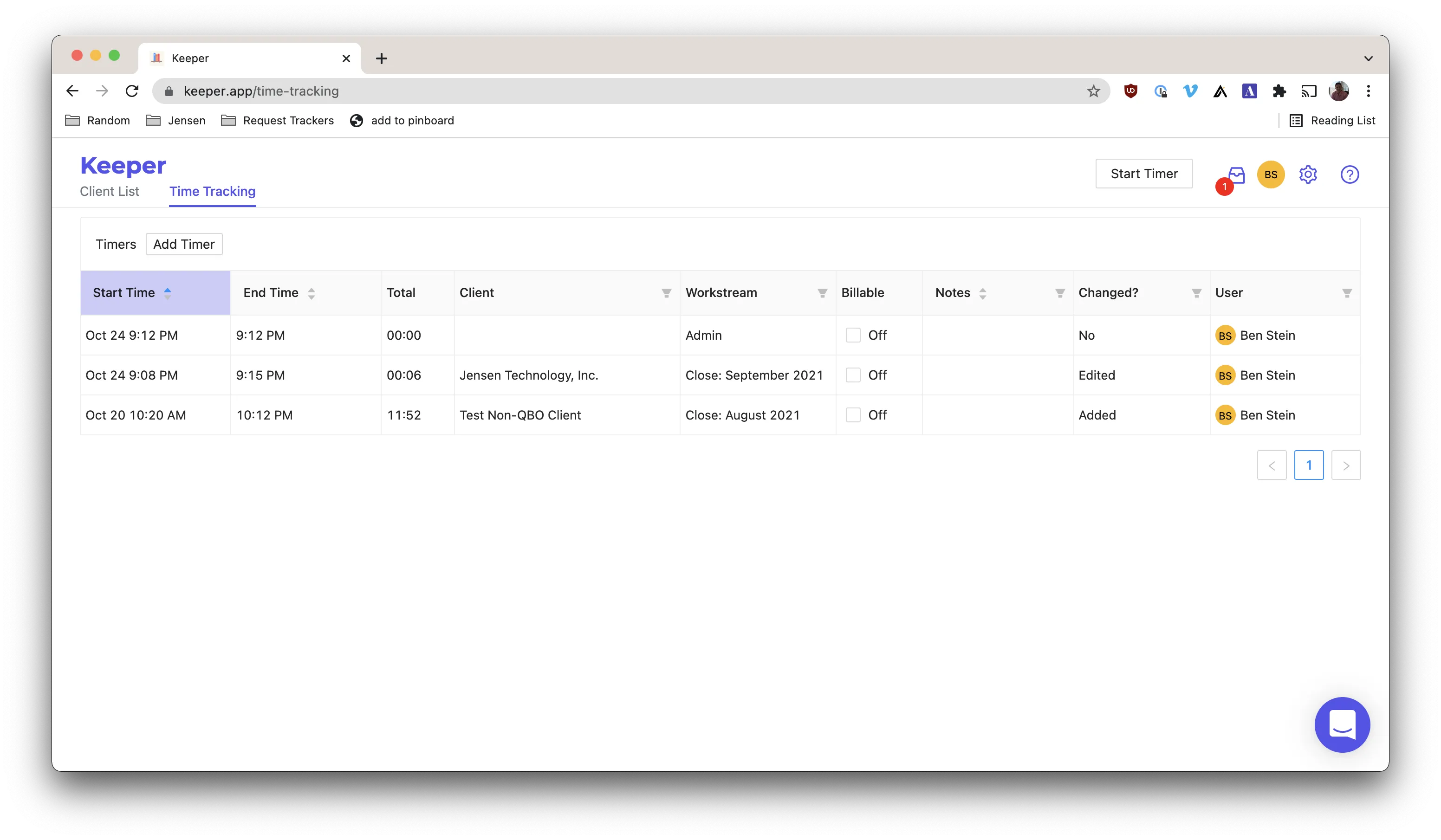Click the 10:12 PM end time
The width and height of the screenshot is (1441, 840).
point(264,415)
